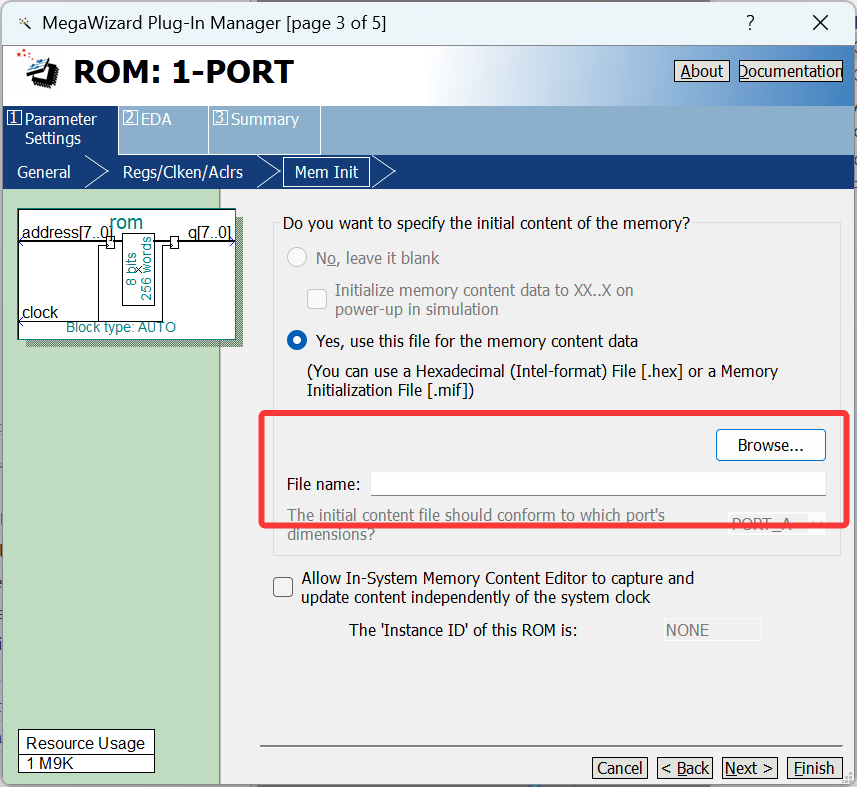Check 'Initialize memory content data to XX..X'
Screen dimensions: 857x787
pyautogui.click(x=317, y=299)
